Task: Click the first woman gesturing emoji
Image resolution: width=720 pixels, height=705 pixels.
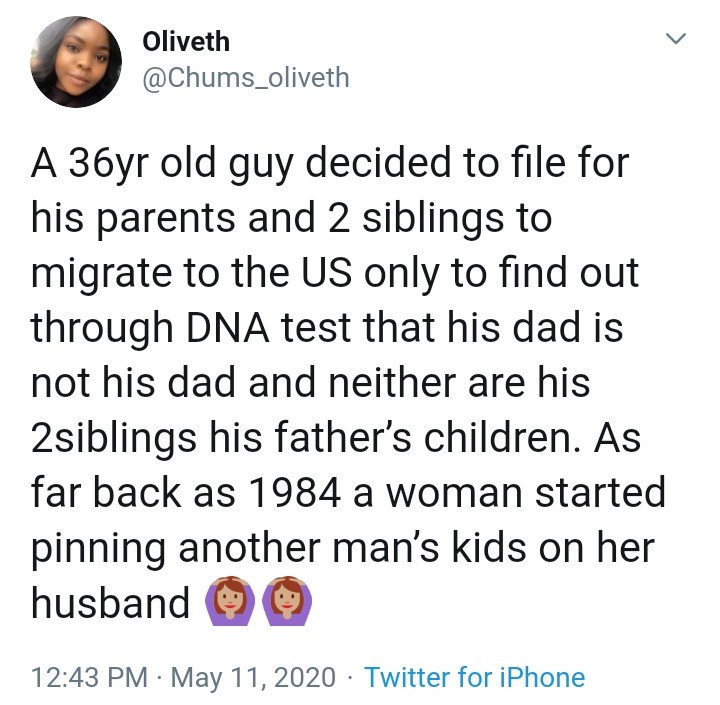Action: tap(227, 601)
